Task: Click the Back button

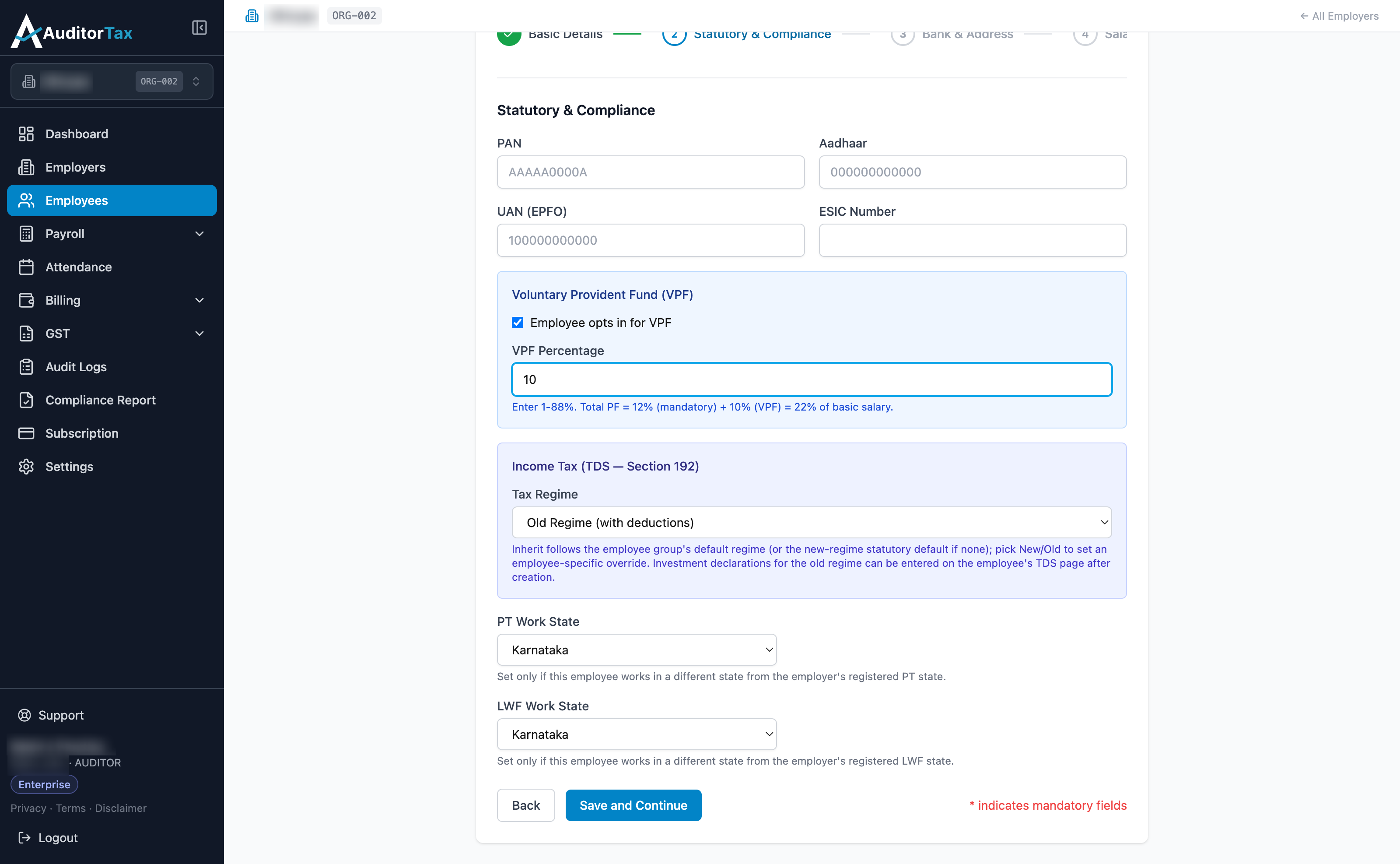Action: 525,805
